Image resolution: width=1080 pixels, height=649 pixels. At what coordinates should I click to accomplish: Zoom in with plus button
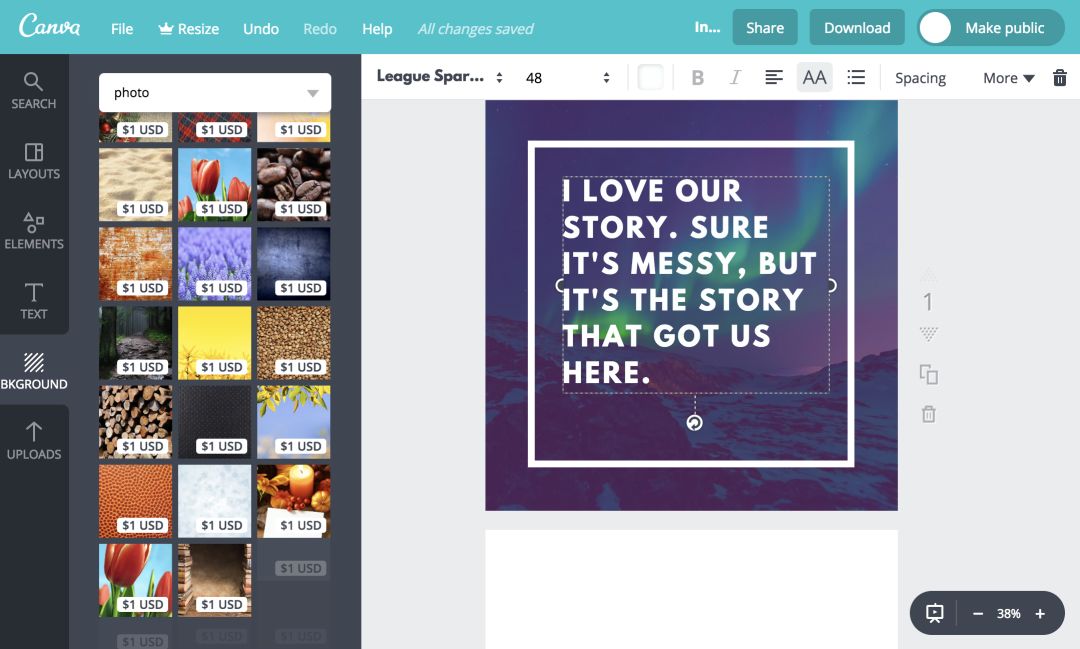point(1040,613)
